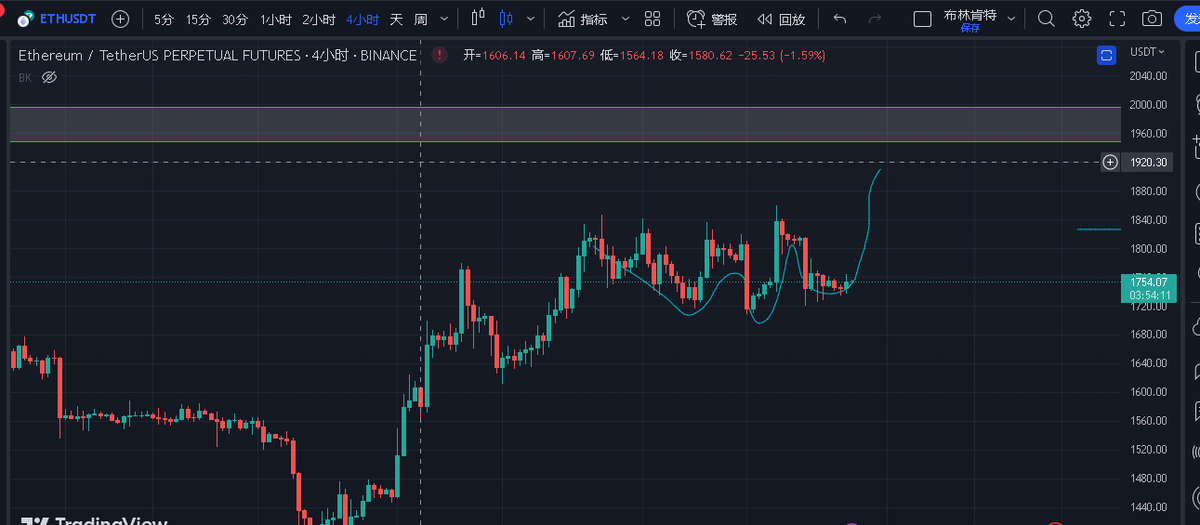Redo the last undone action
This screenshot has height=525, width=1200.
coord(875,19)
